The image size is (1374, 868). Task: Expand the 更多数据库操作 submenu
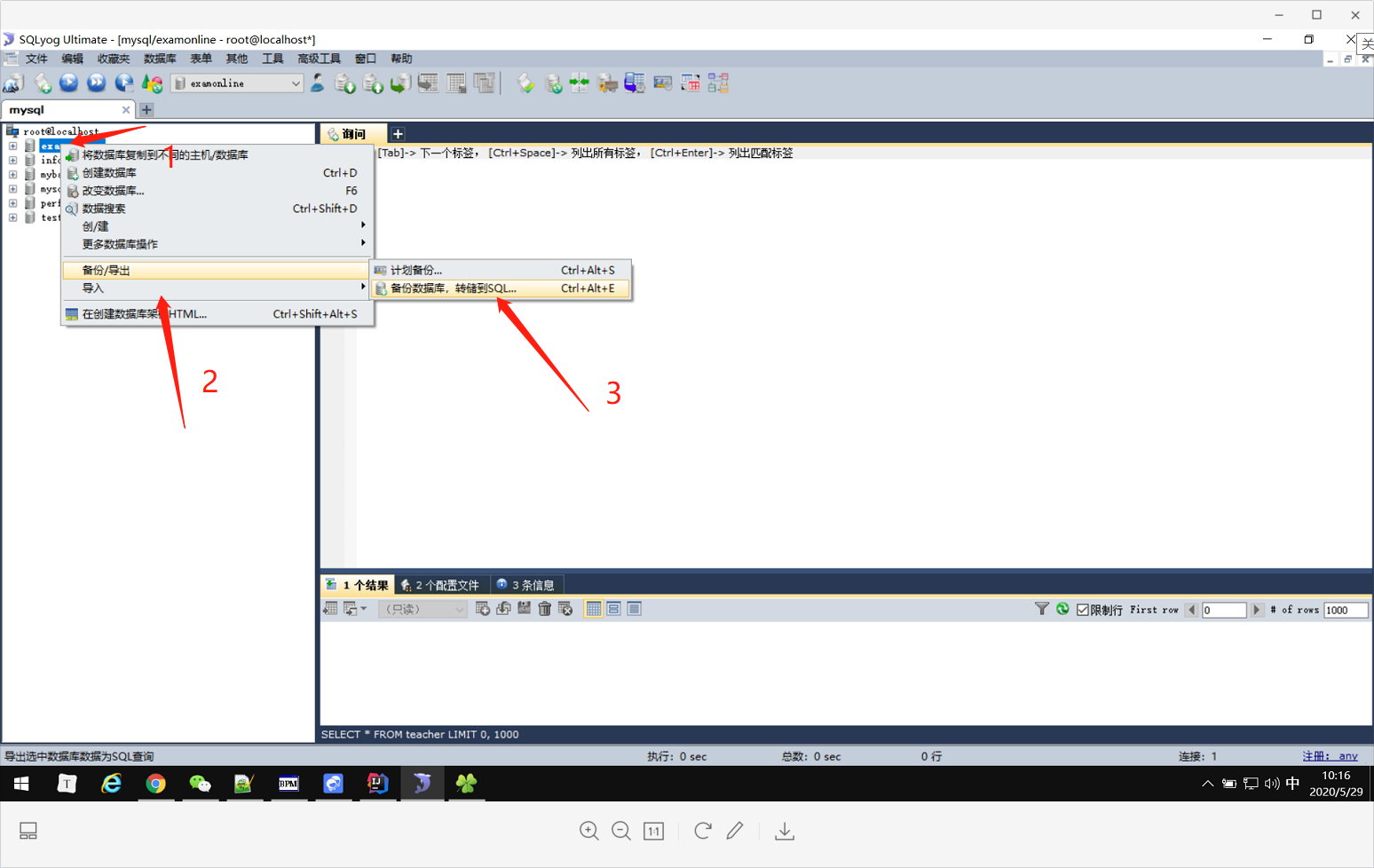point(216,244)
